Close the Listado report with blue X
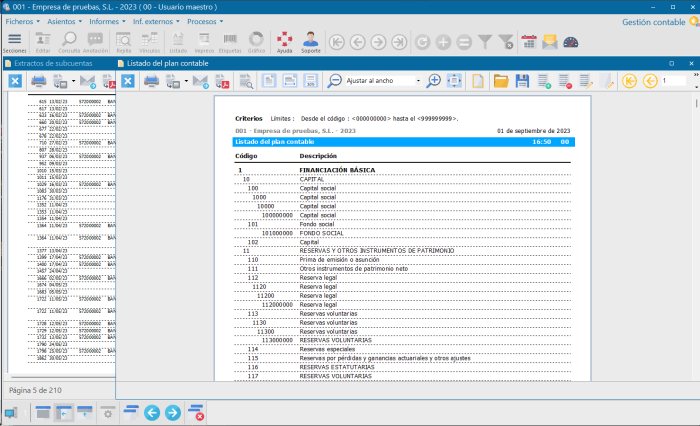700x426 pixels. coord(129,81)
